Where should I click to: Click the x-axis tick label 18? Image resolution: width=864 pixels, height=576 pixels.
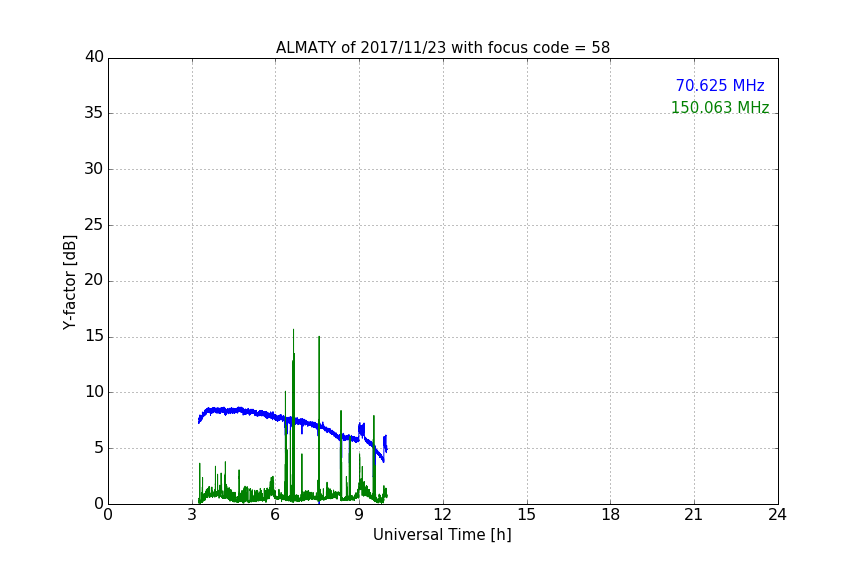pyautogui.click(x=610, y=515)
